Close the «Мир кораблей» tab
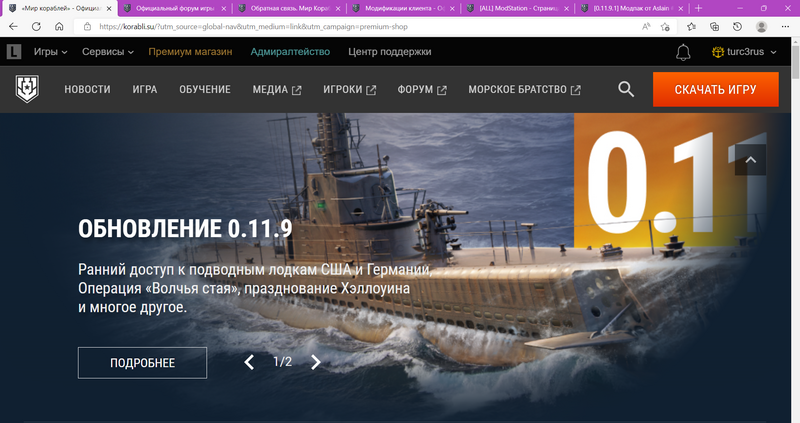The image size is (800, 423). coord(109,9)
